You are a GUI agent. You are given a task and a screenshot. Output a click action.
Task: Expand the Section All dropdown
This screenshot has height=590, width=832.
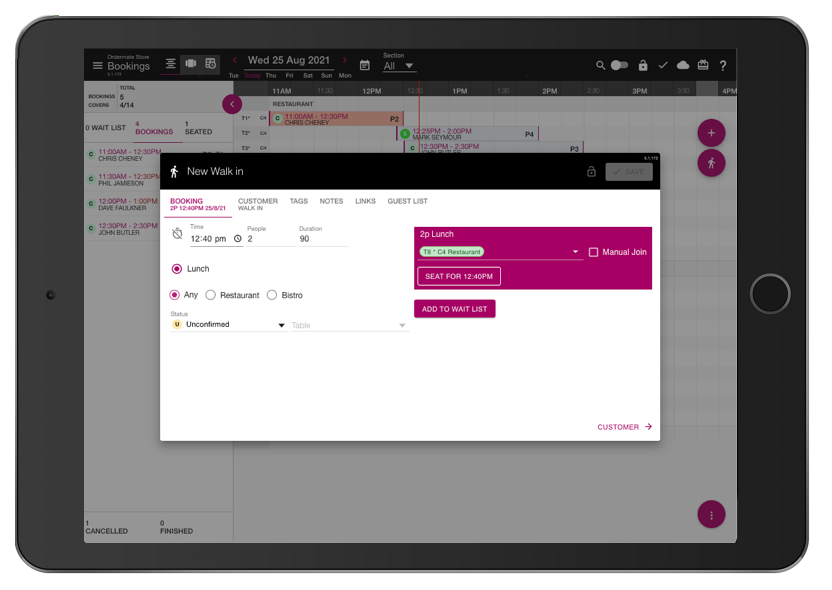click(x=399, y=66)
